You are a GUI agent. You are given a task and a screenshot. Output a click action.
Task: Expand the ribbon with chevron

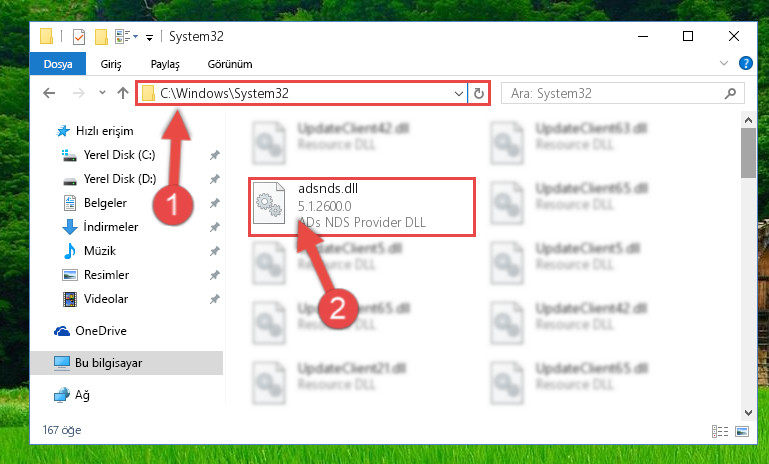pyautogui.click(x=723, y=63)
